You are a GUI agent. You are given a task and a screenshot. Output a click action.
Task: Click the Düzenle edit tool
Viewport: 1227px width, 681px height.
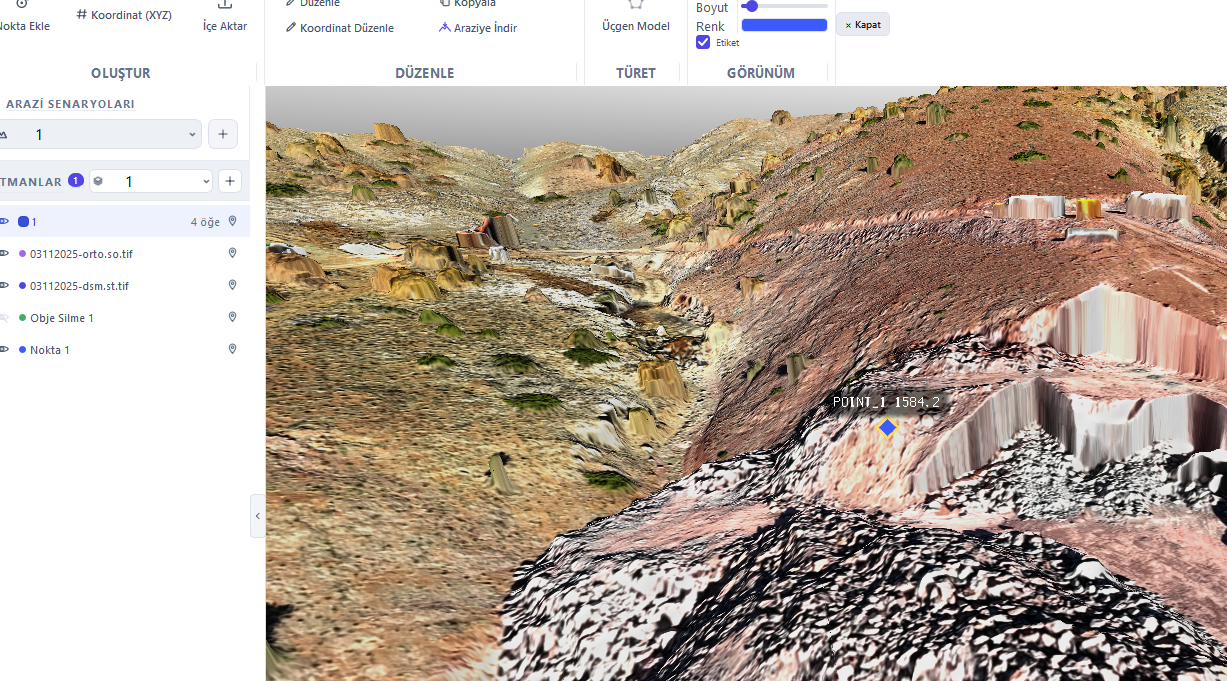click(x=313, y=4)
